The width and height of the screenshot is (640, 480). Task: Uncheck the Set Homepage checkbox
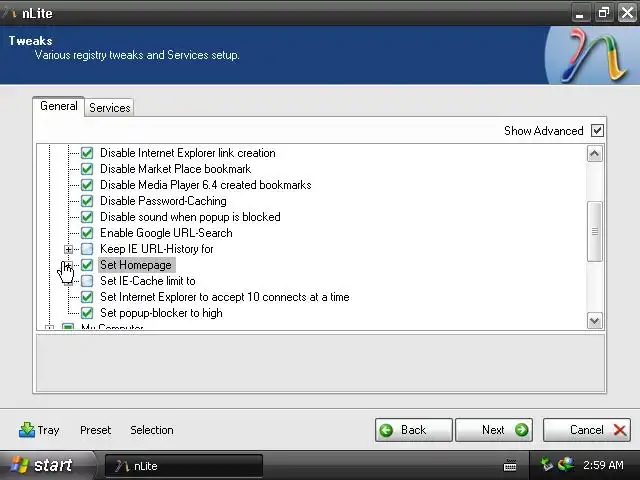click(87, 265)
